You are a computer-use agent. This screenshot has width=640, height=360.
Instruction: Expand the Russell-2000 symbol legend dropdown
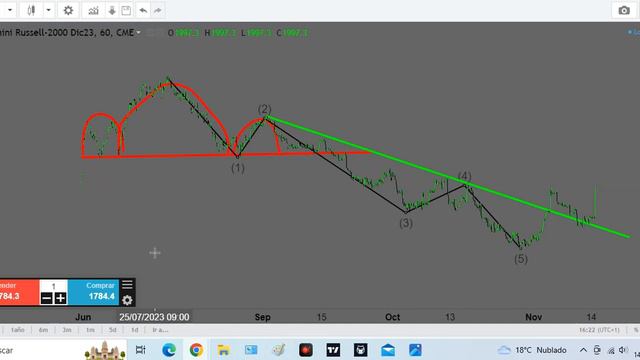point(138,32)
